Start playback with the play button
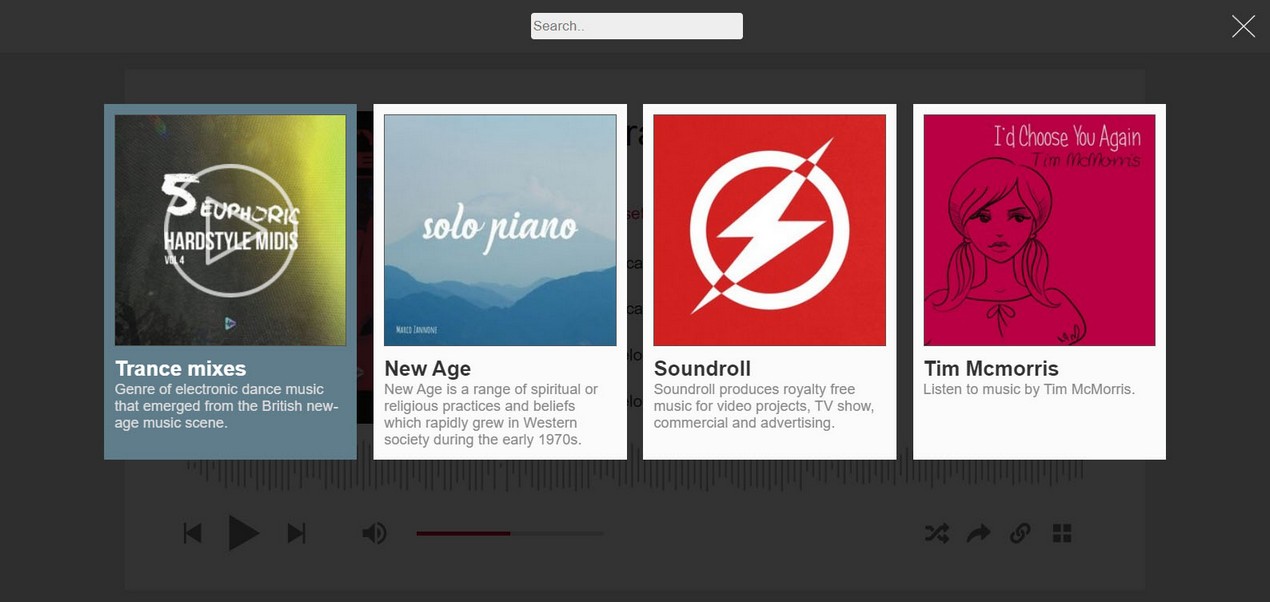The height and width of the screenshot is (602, 1270). (243, 533)
